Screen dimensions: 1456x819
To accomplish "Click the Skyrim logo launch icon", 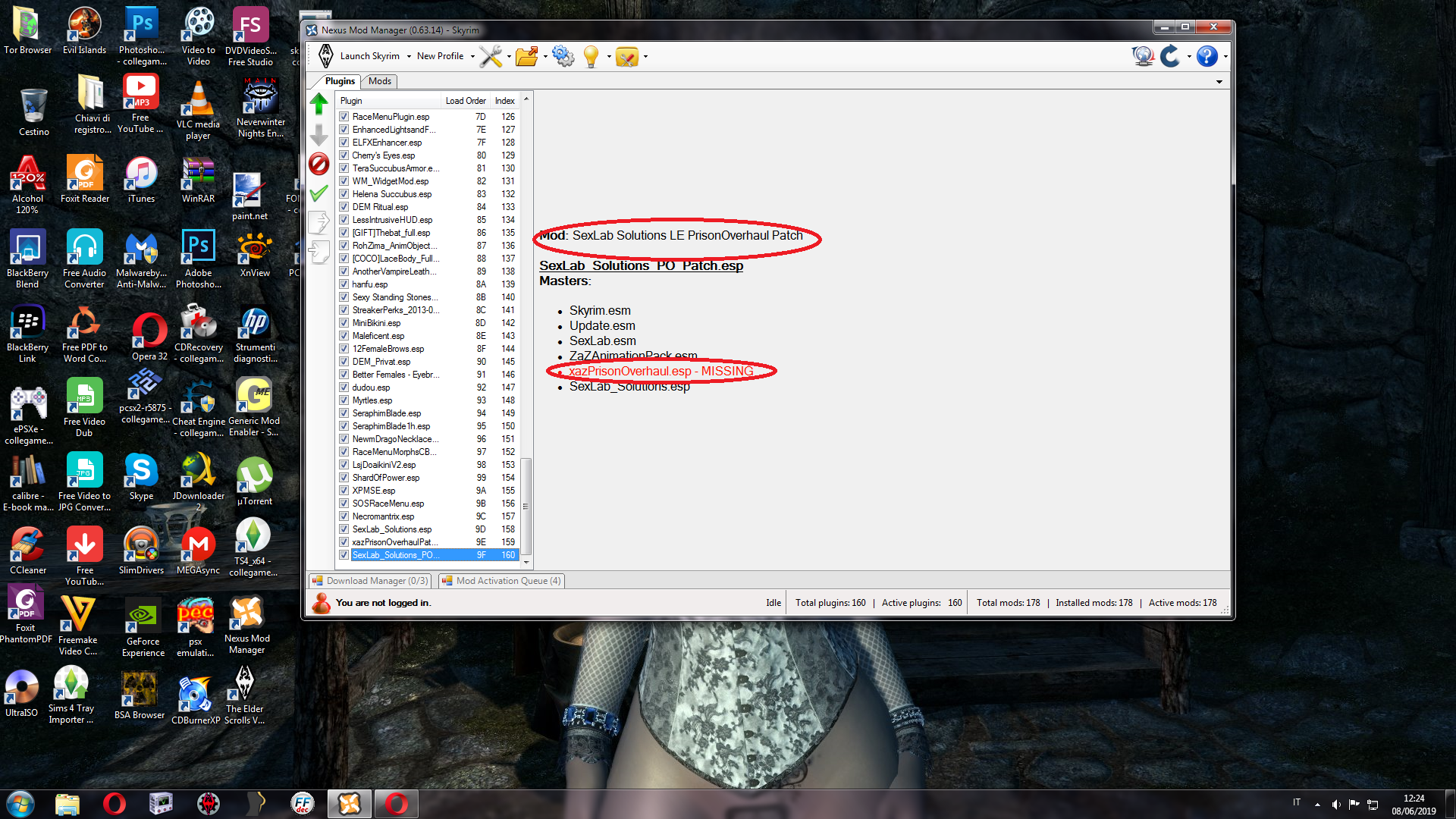I will click(326, 56).
